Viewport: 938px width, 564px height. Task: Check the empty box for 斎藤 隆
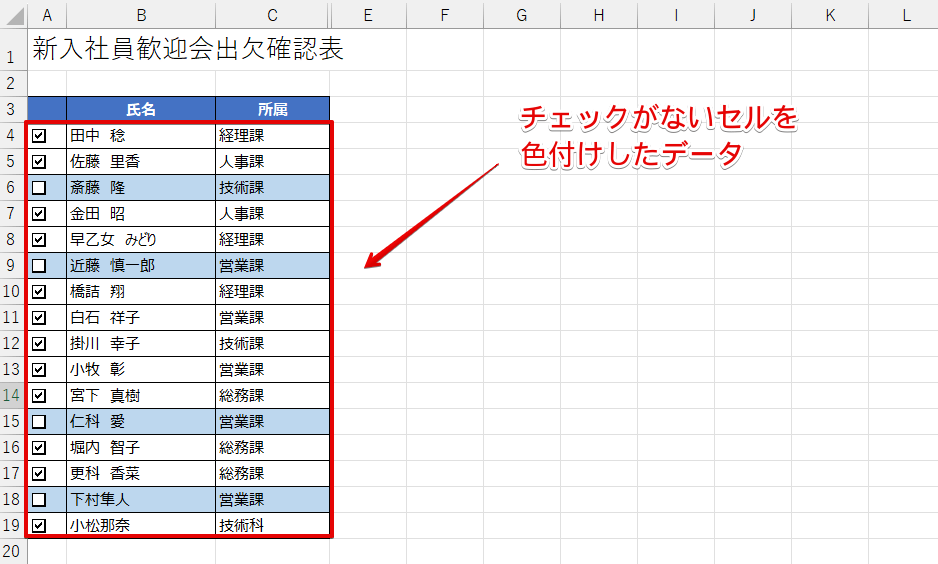(39, 188)
